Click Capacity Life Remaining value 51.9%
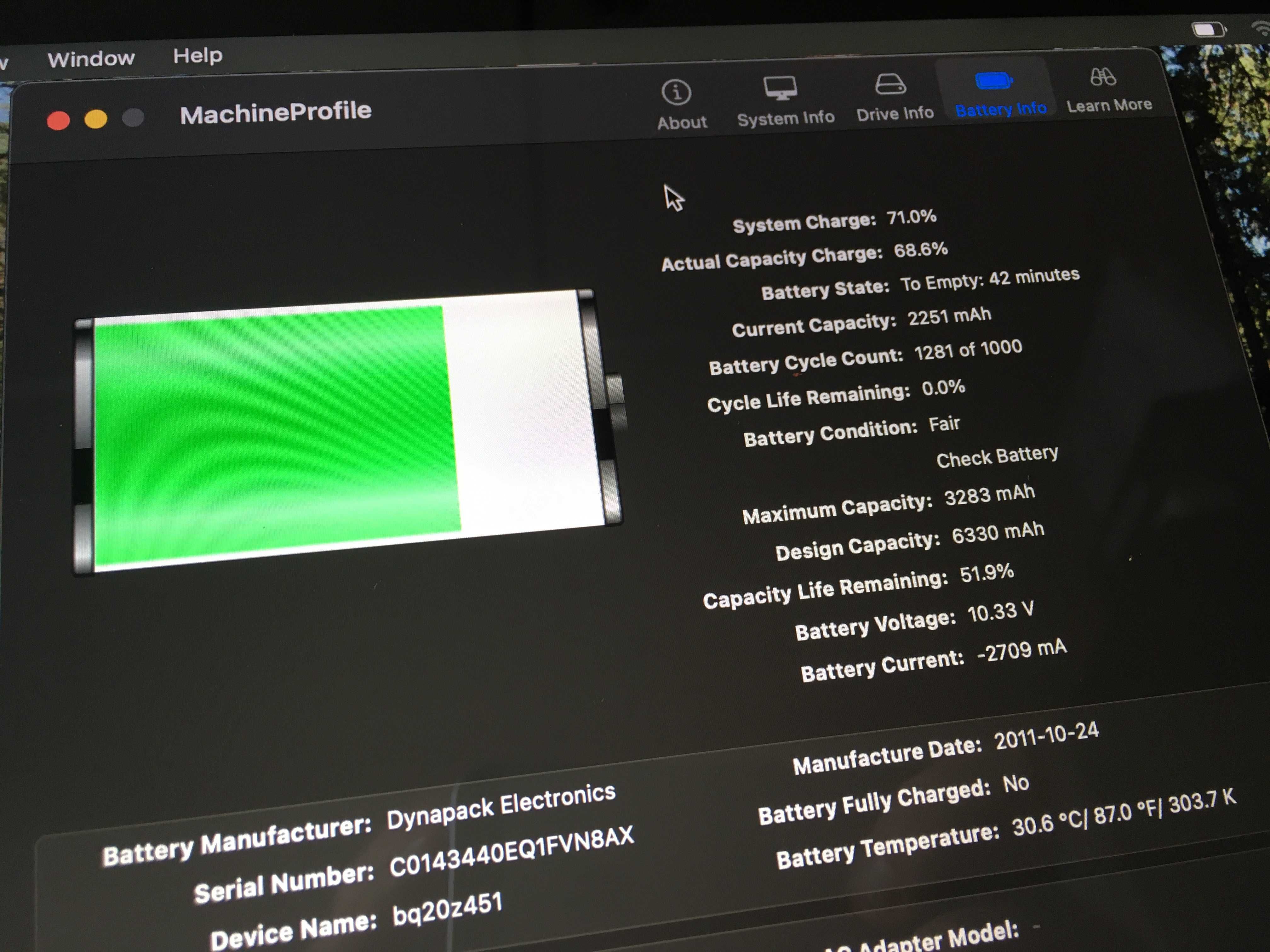Screen dimensions: 1270x952 [x=987, y=573]
